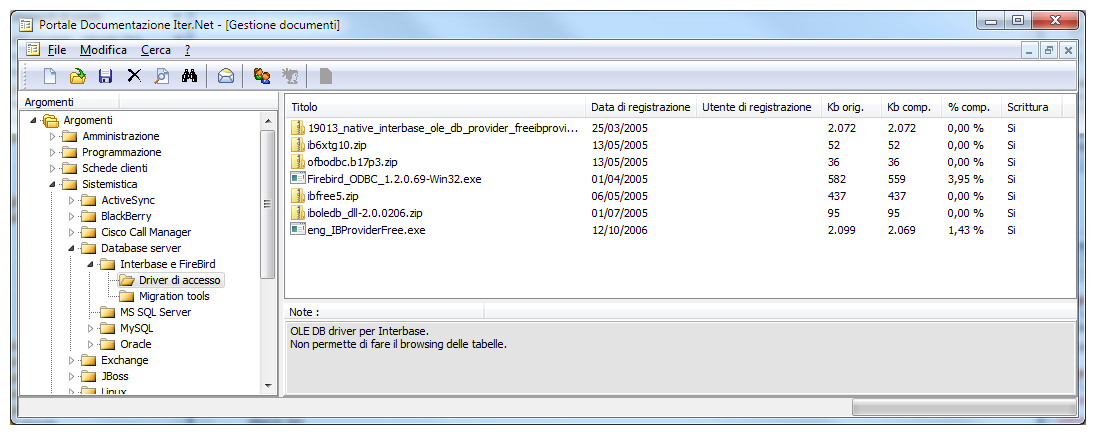Expand the Schede clienti node

(x=52, y=169)
